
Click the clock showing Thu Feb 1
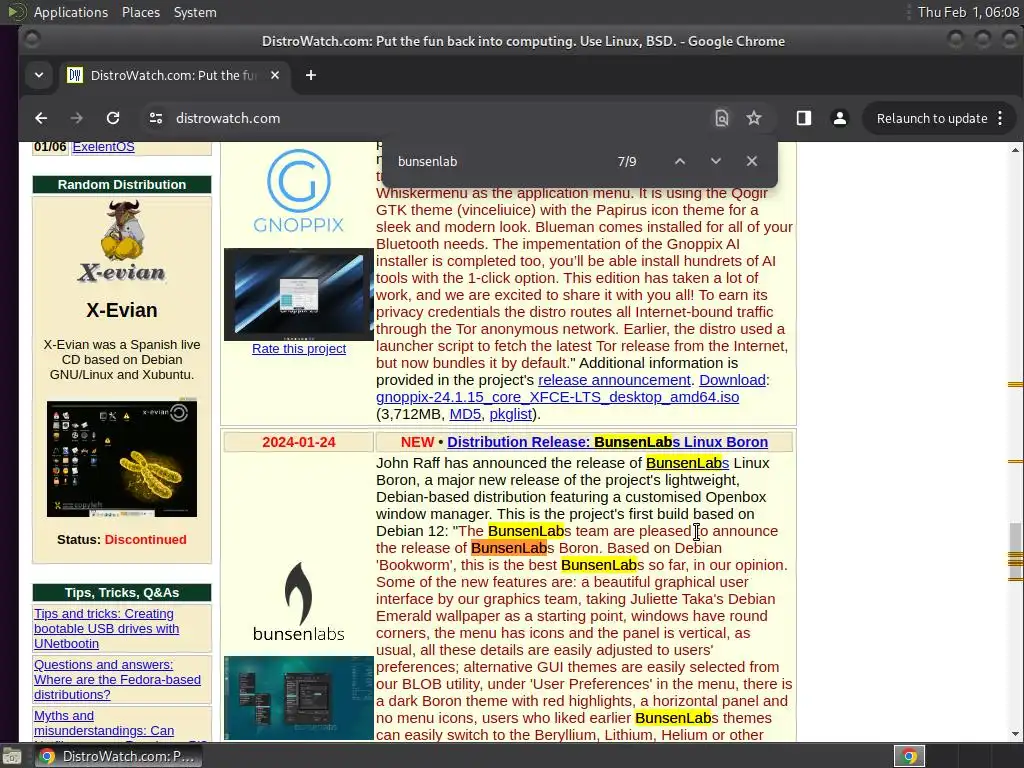pyautogui.click(x=968, y=12)
